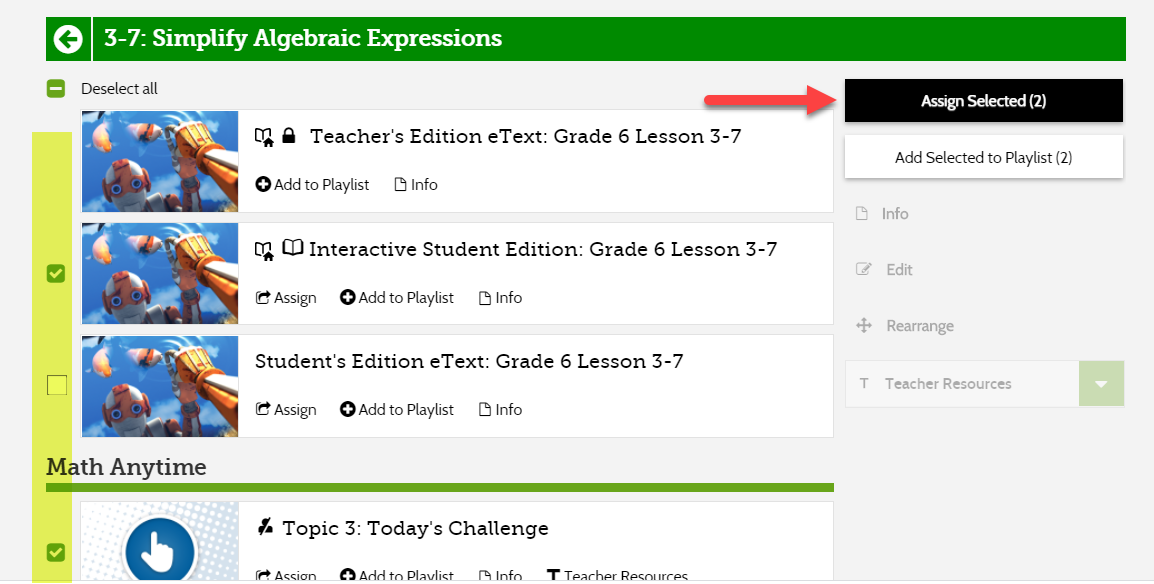The height and width of the screenshot is (584, 1154).
Task: Click Add Selected to Playlist (2) button
Action: point(983,157)
